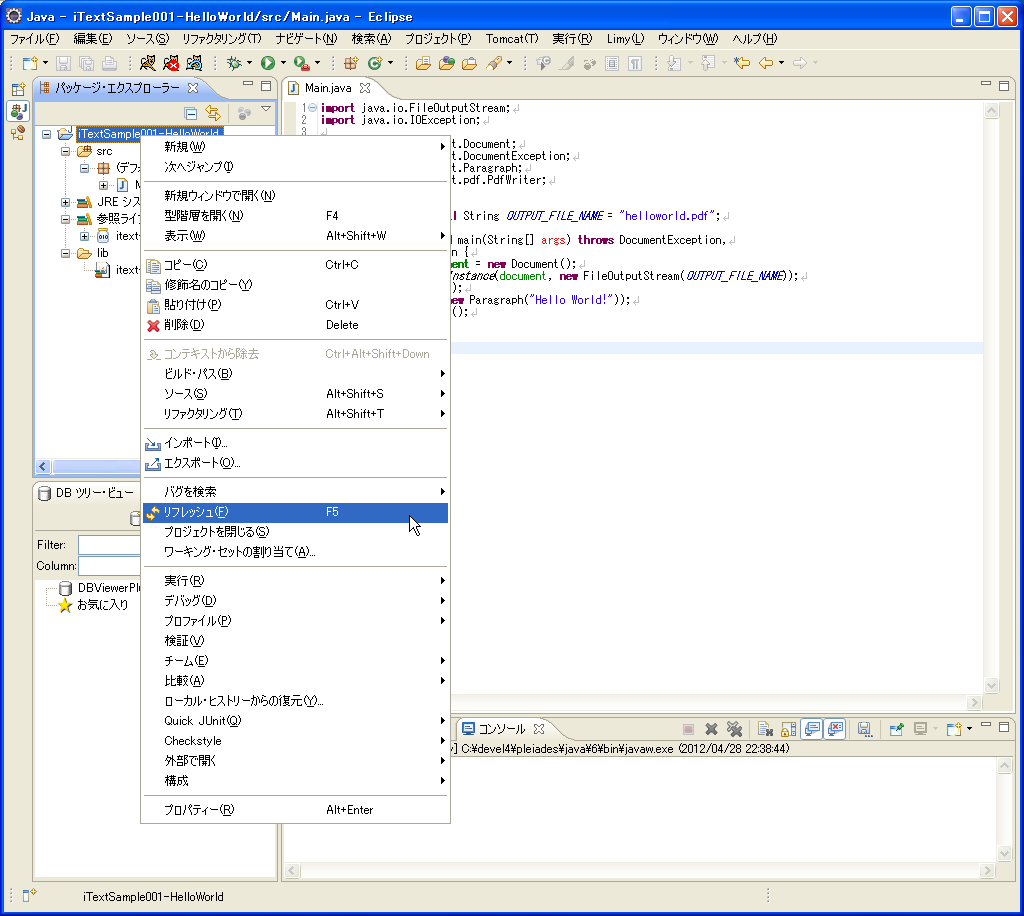Close the Main.java editor tab
Screen dimensions: 1024x916
365,87
